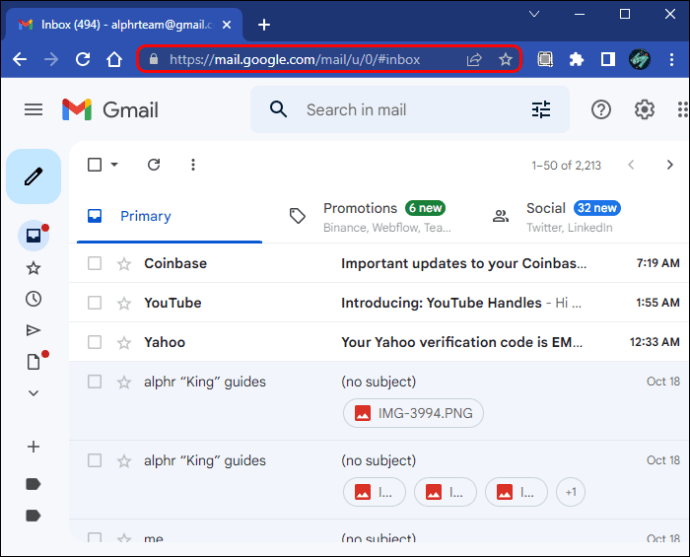Select the Inbox (494) browser tab
The image size is (690, 557).
pos(125,25)
